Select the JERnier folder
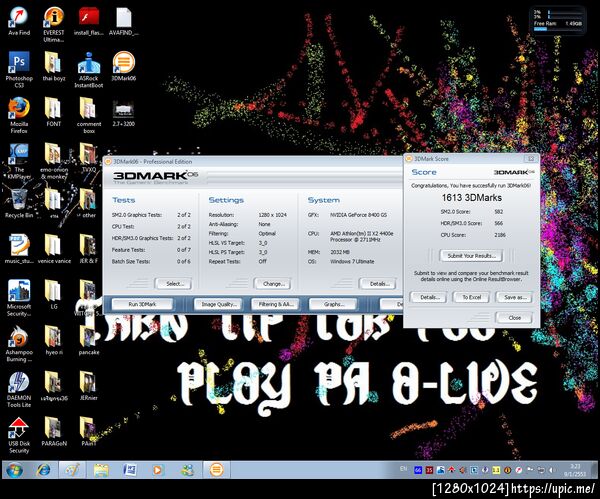600x499 pixels. (89, 386)
